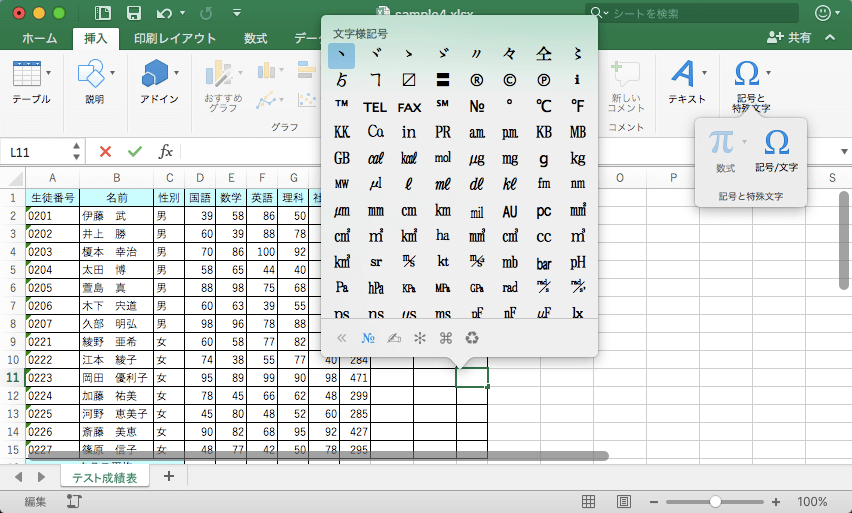Open the Name Box dropdown showing L11
852x513 pixels.
coord(76,151)
